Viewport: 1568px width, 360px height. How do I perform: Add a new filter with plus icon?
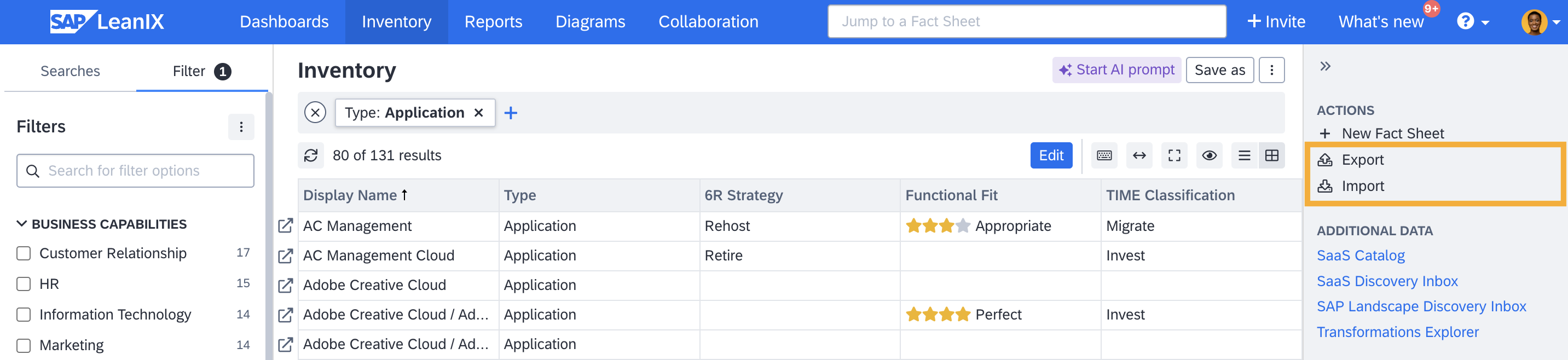click(511, 113)
